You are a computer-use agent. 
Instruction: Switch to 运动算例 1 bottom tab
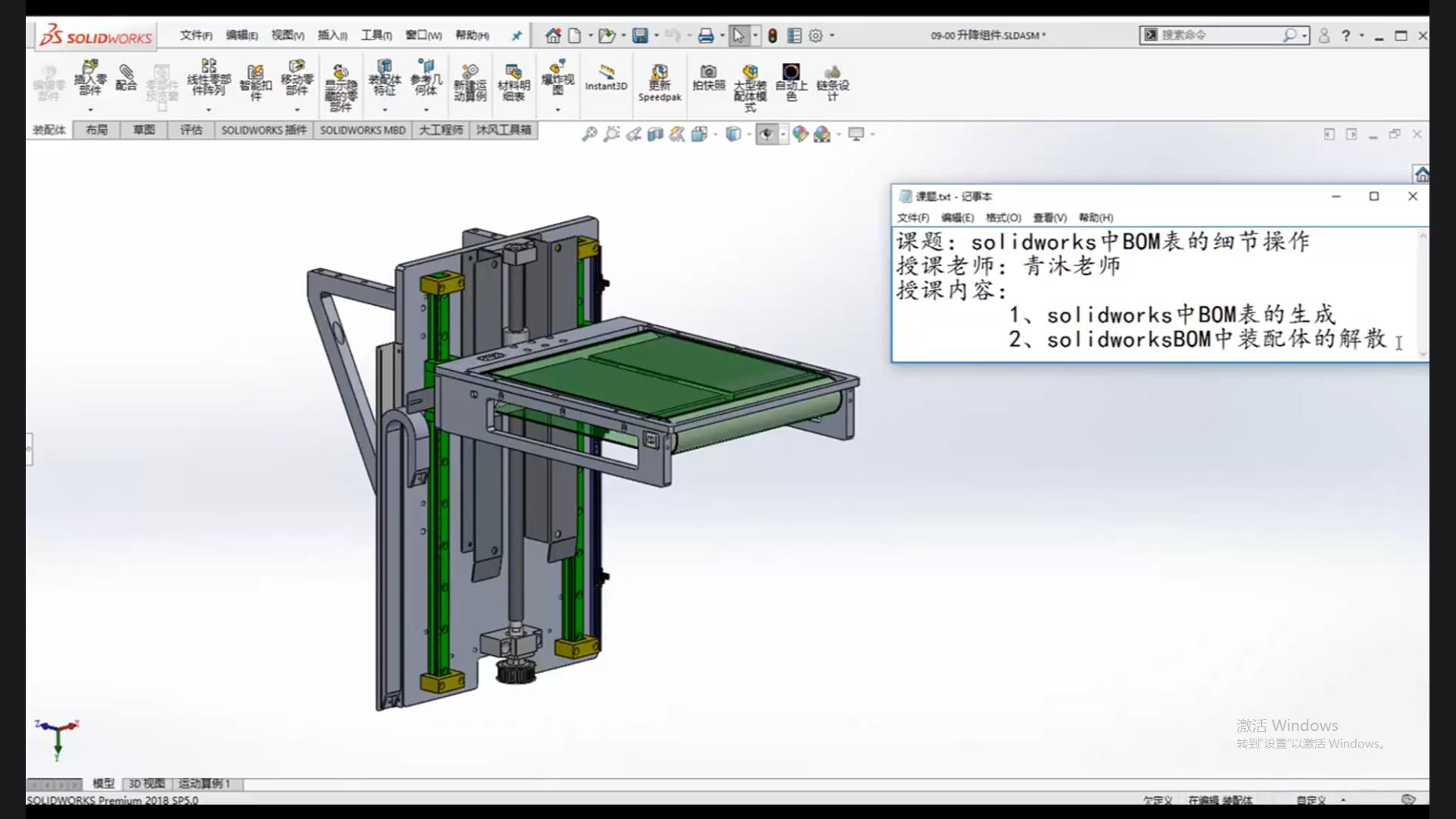204,783
